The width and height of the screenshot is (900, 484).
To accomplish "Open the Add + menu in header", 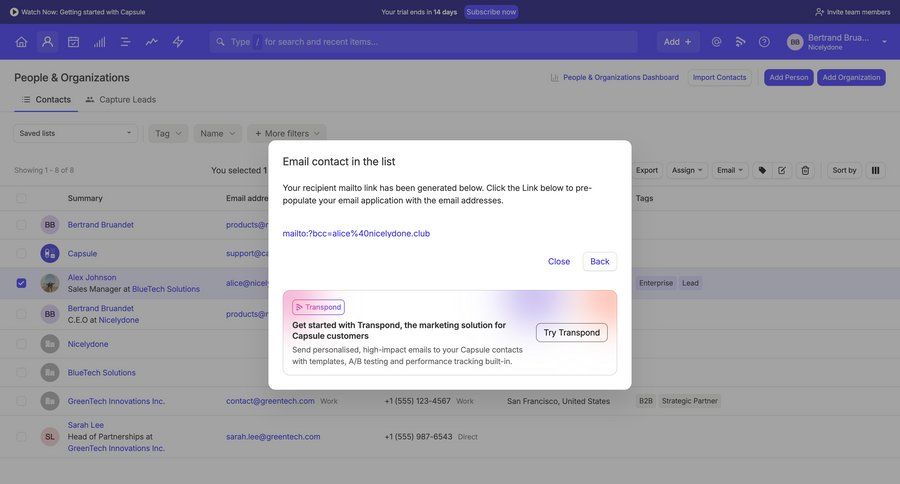I will click(x=678, y=42).
